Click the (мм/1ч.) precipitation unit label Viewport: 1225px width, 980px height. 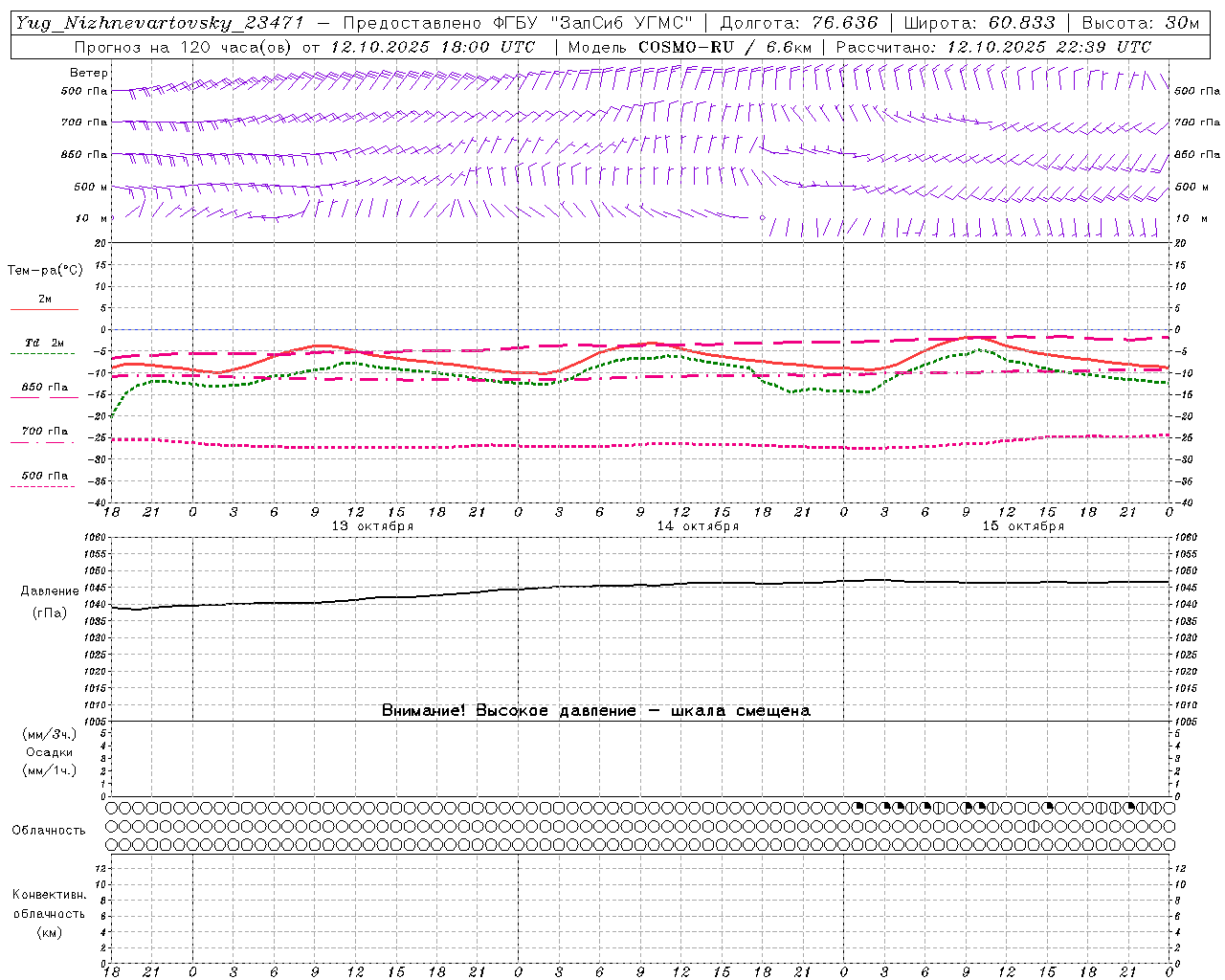point(50,770)
